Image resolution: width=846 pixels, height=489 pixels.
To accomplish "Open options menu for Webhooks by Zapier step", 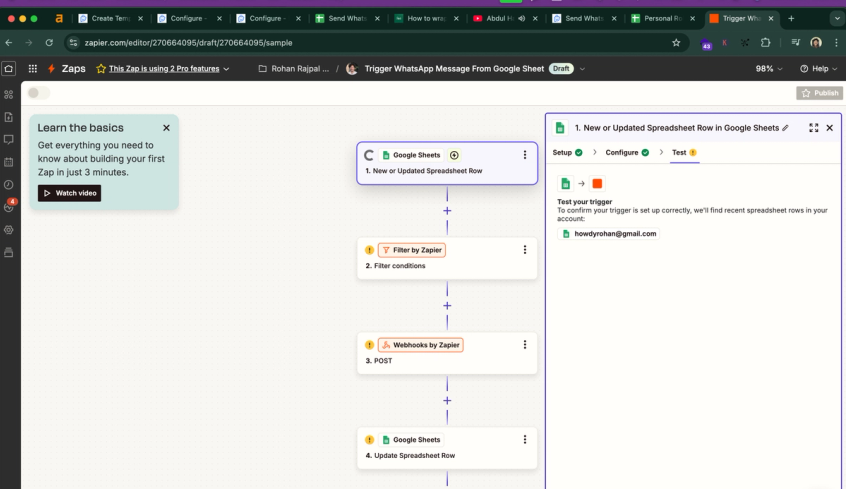I will coord(524,344).
